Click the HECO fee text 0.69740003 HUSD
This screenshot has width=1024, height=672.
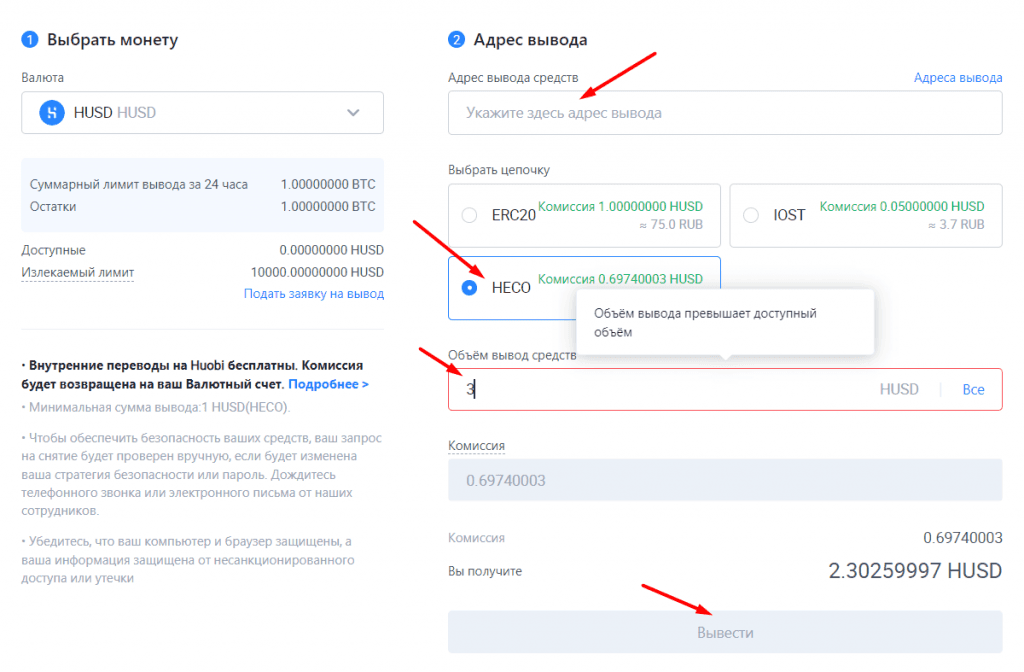[620, 279]
